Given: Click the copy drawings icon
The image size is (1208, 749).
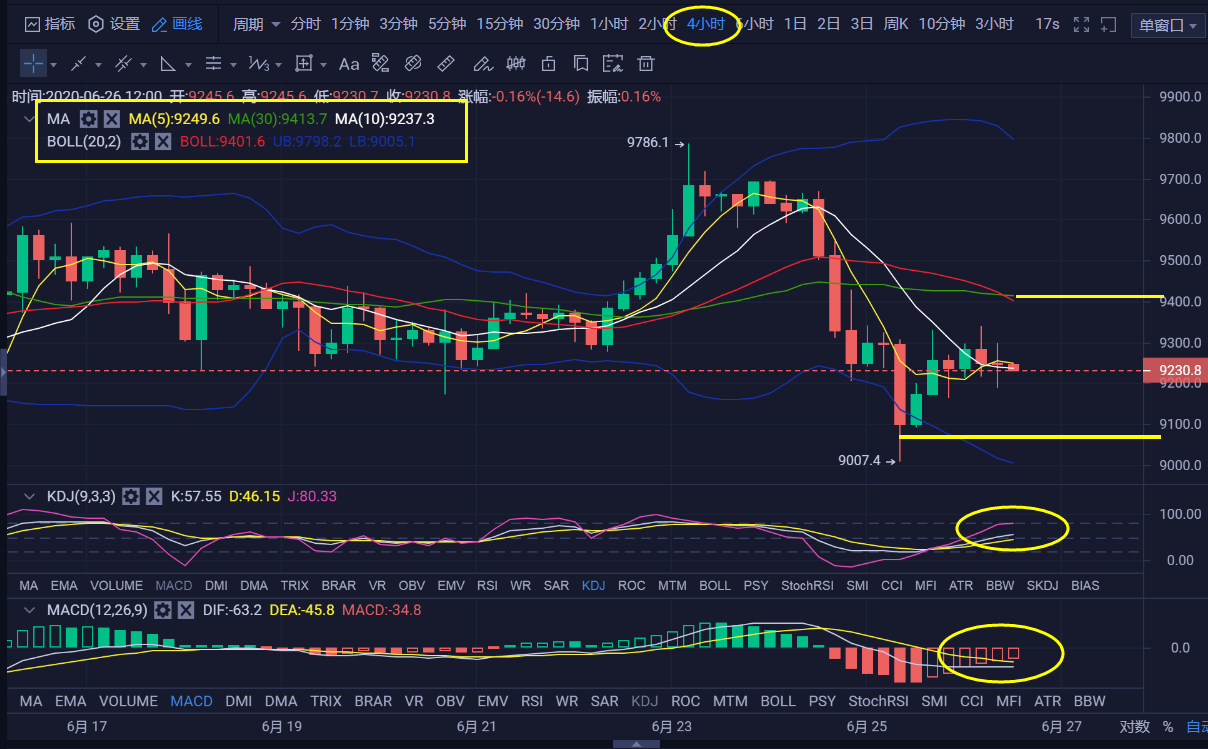Looking at the screenshot, I should (x=581, y=64).
